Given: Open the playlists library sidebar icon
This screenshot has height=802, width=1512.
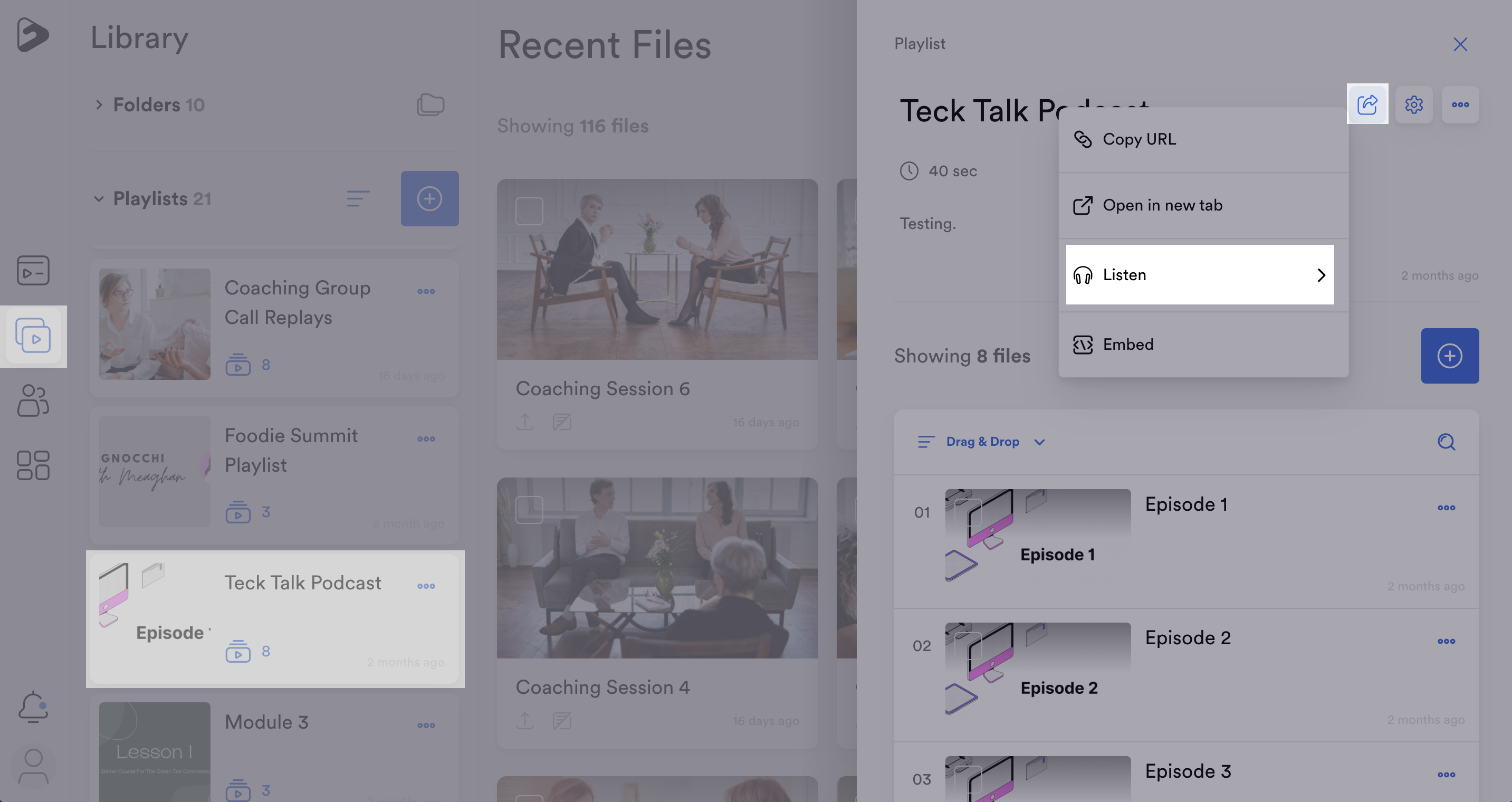Looking at the screenshot, I should (x=33, y=336).
